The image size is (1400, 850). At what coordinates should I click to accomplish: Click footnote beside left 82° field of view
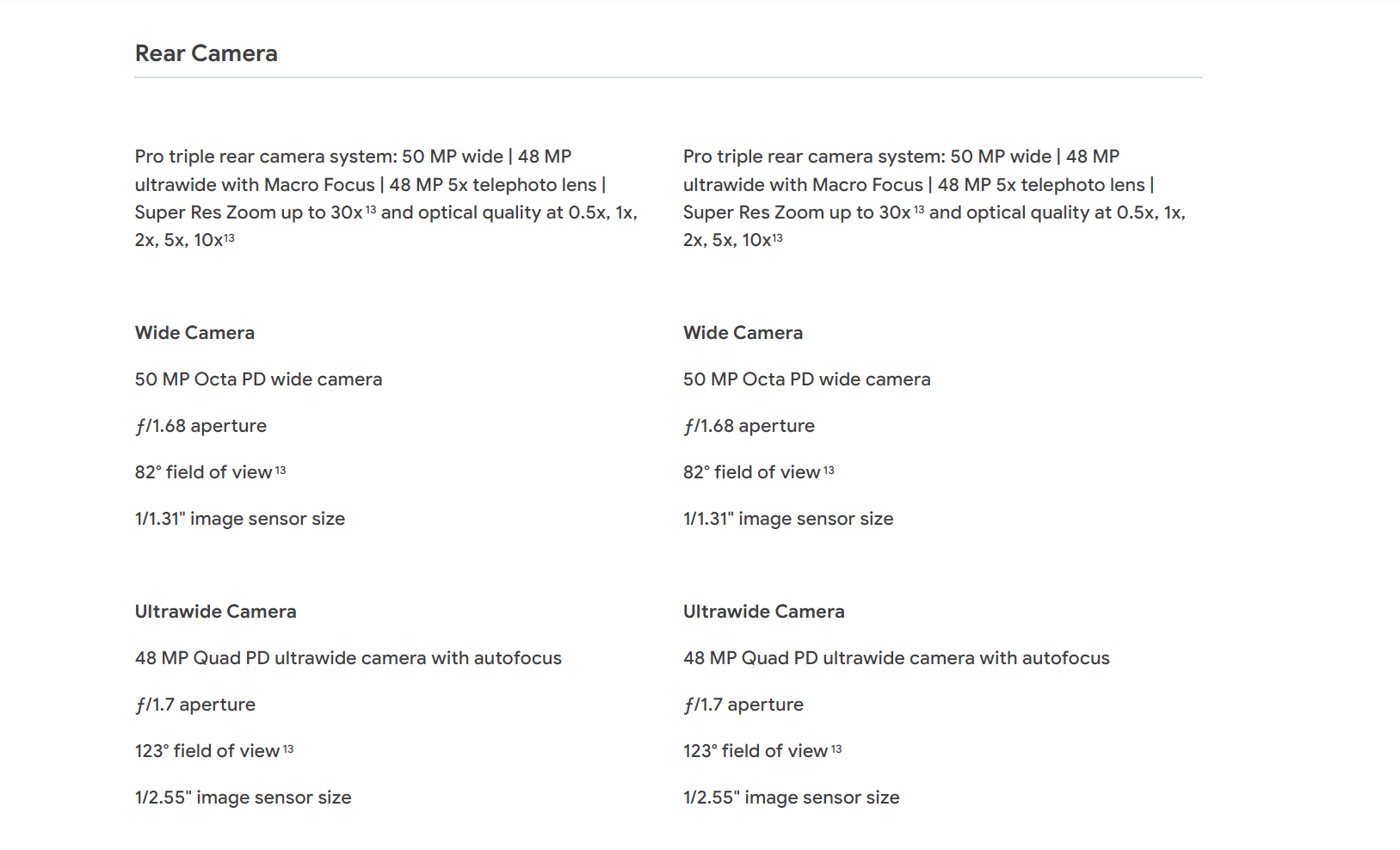point(281,470)
